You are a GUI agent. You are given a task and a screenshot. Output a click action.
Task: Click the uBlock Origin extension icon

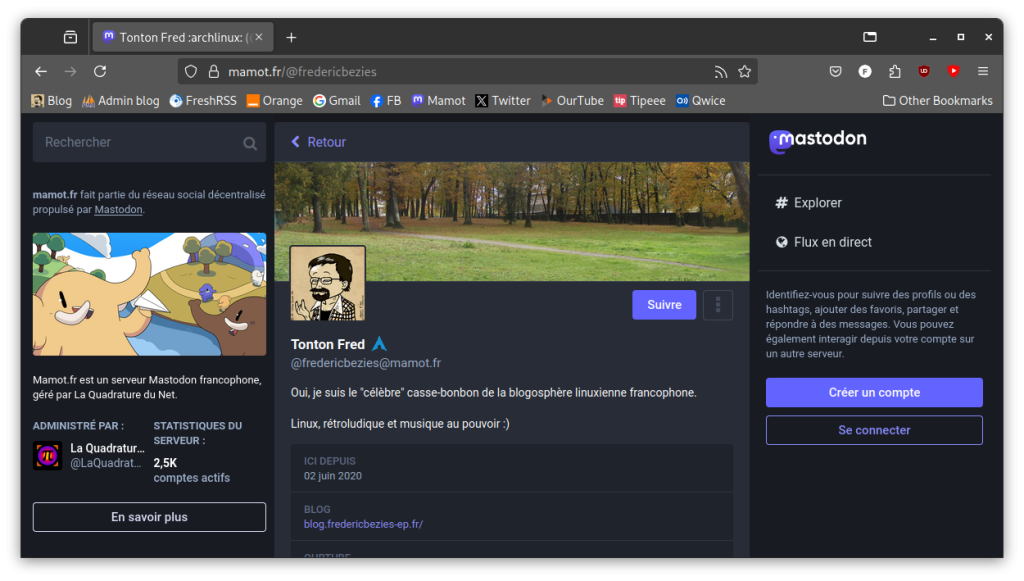pos(923,72)
